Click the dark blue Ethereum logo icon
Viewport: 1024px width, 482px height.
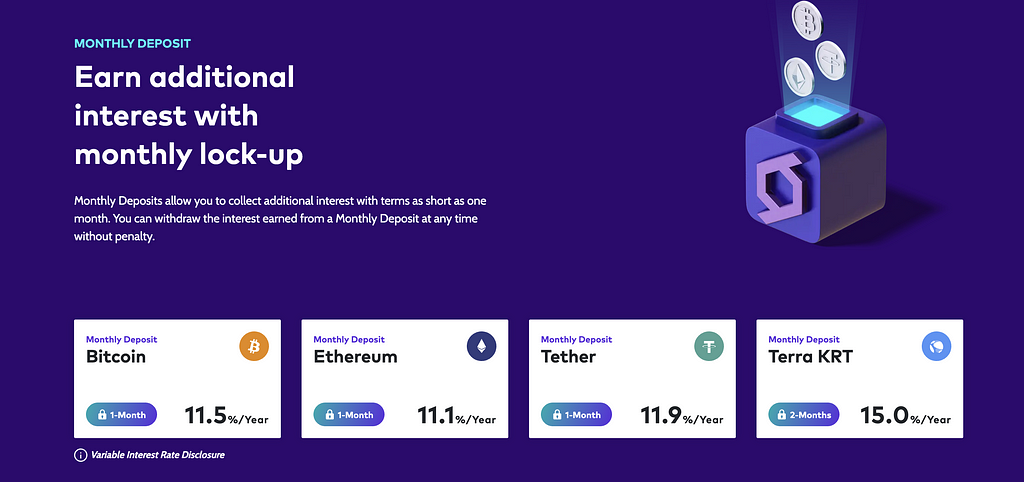pos(481,346)
